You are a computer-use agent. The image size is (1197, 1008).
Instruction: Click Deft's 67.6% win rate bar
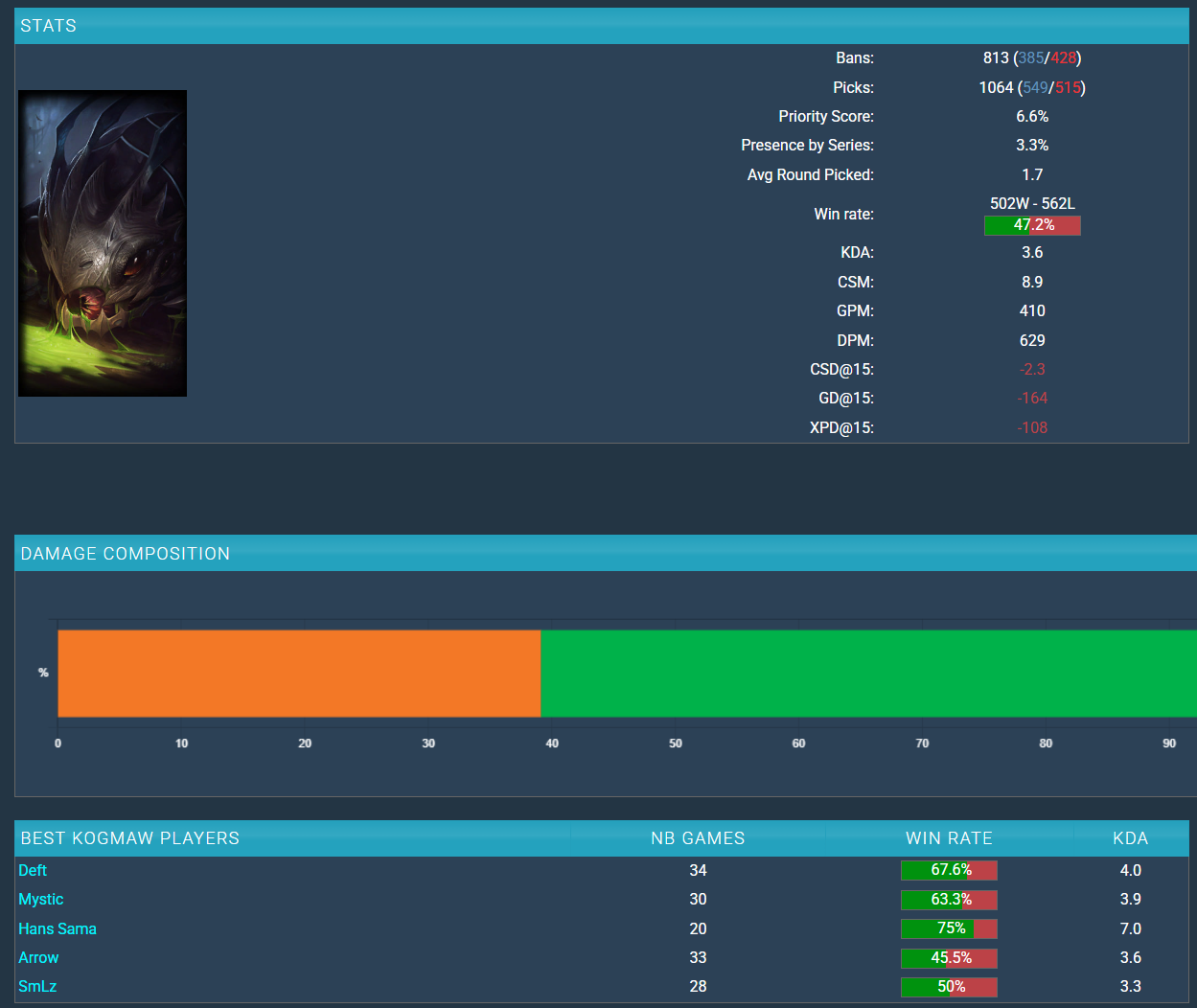pyautogui.click(x=949, y=870)
